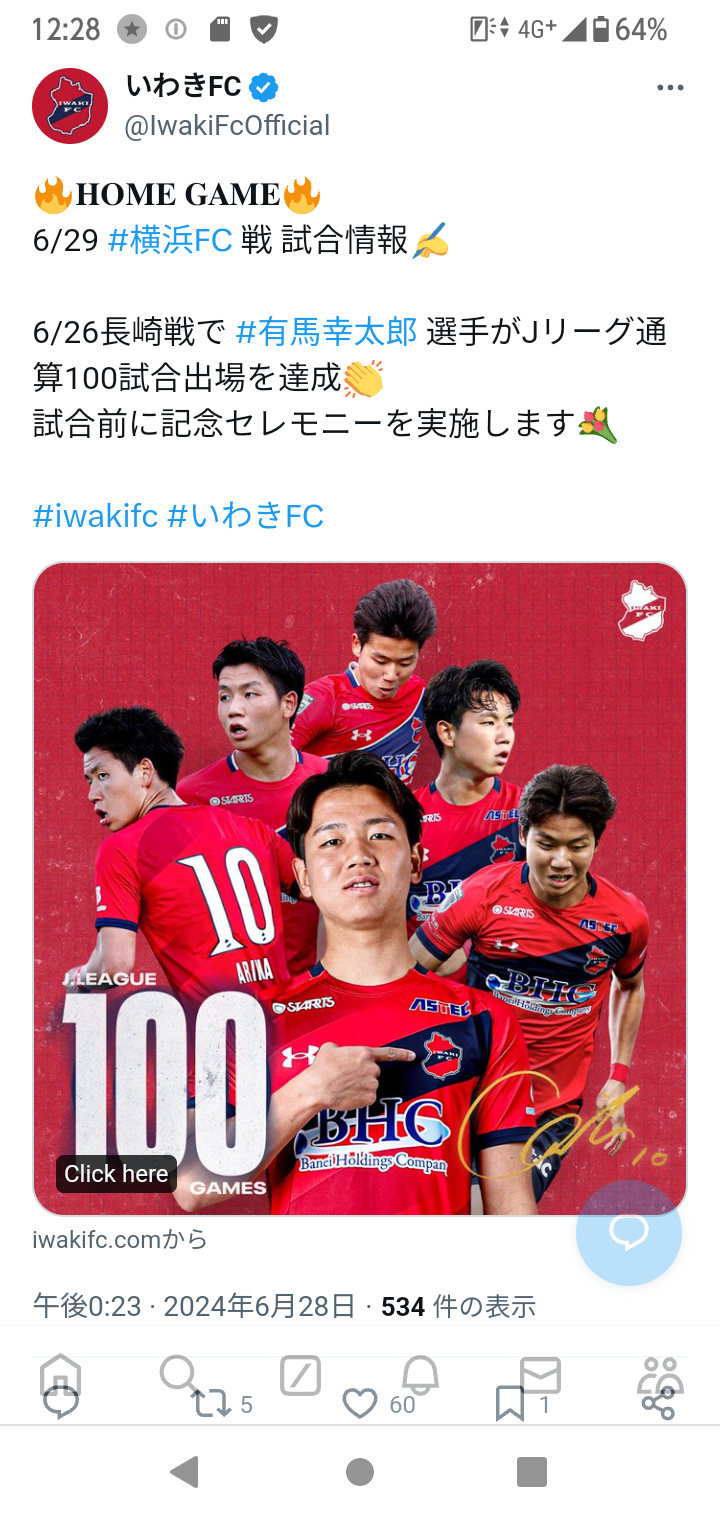Like the post with heart icon
Screen dimensions: 720x1520
pos(360,1404)
